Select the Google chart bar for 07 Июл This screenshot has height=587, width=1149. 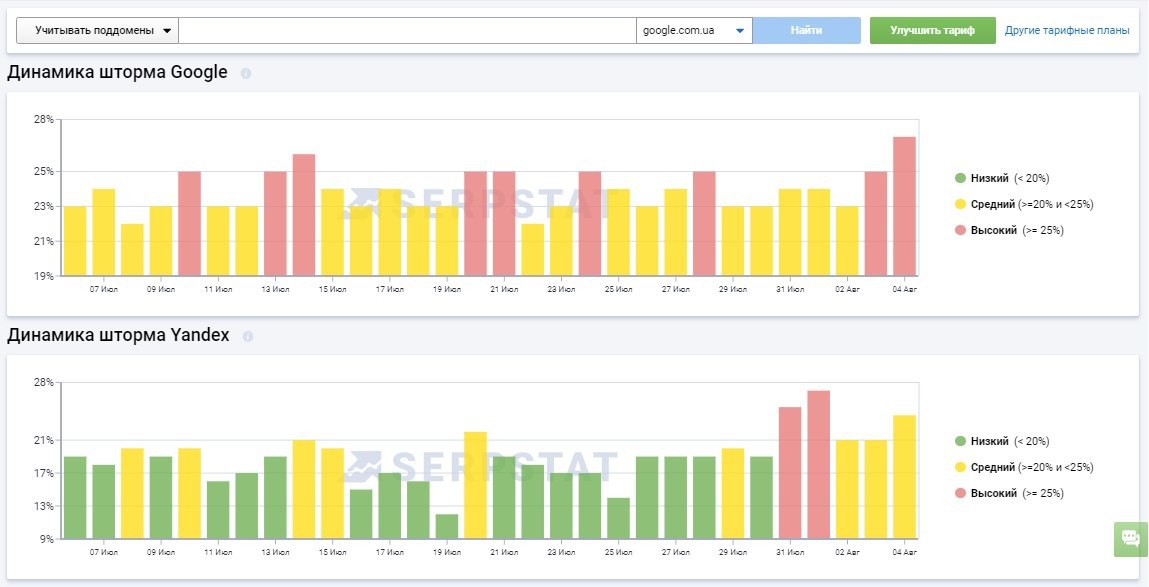(104, 232)
